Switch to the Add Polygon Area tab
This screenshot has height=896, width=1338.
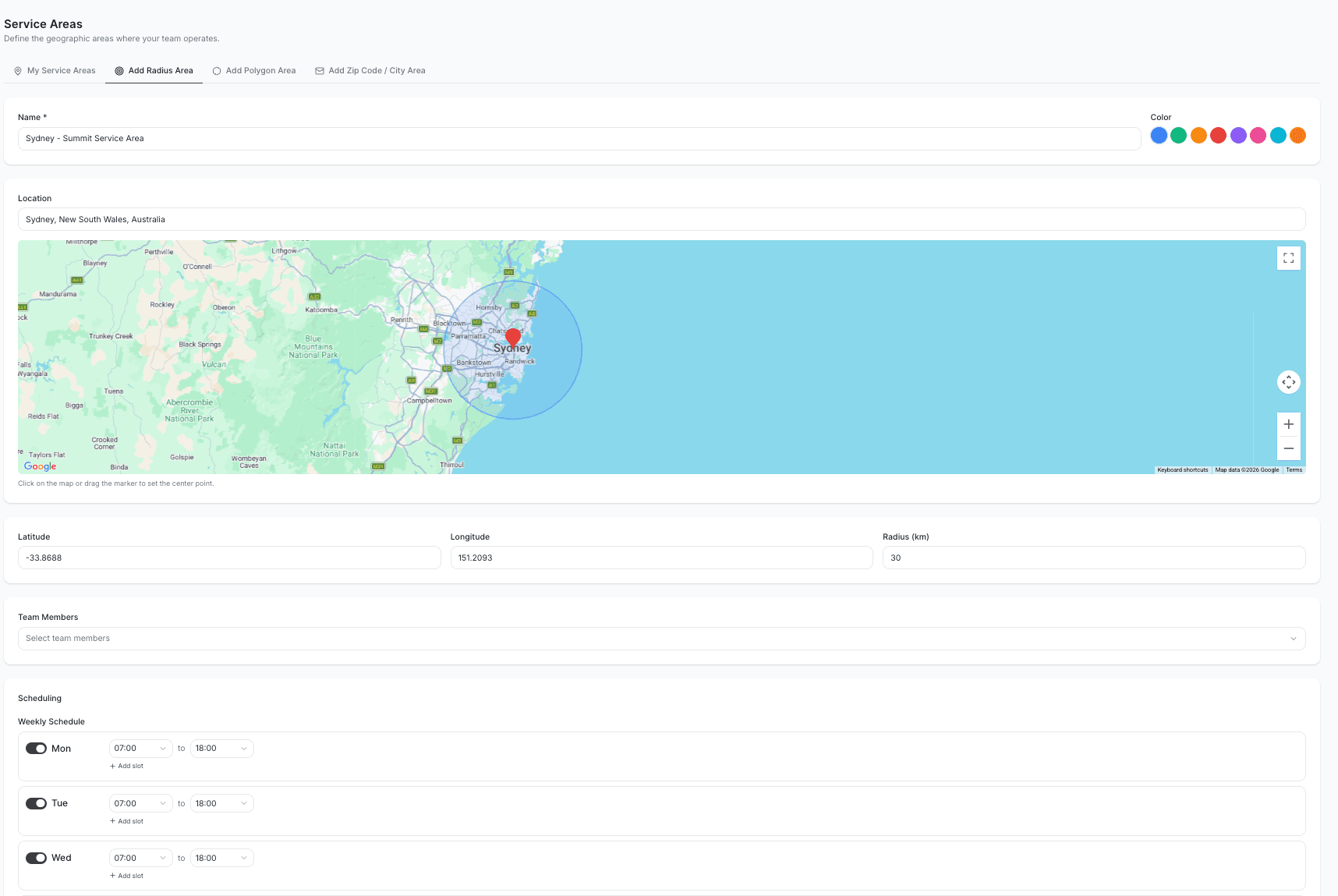(x=254, y=70)
